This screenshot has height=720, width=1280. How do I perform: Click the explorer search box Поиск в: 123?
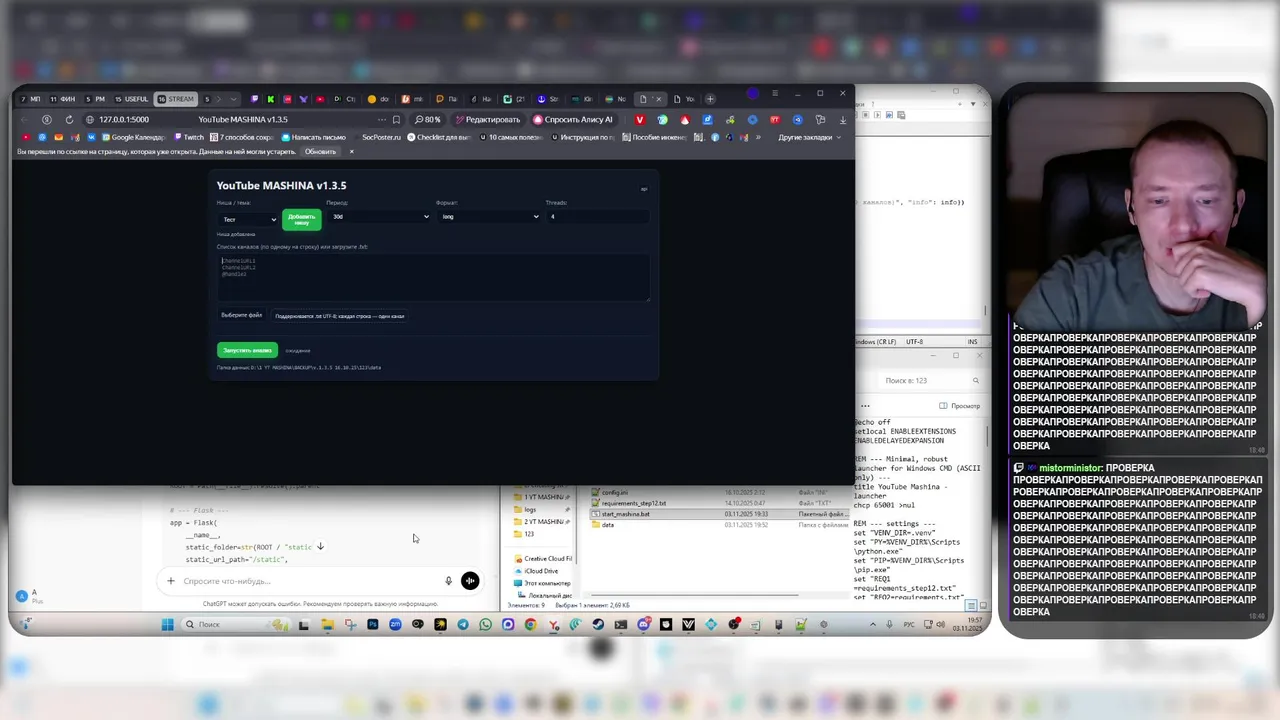click(x=930, y=380)
